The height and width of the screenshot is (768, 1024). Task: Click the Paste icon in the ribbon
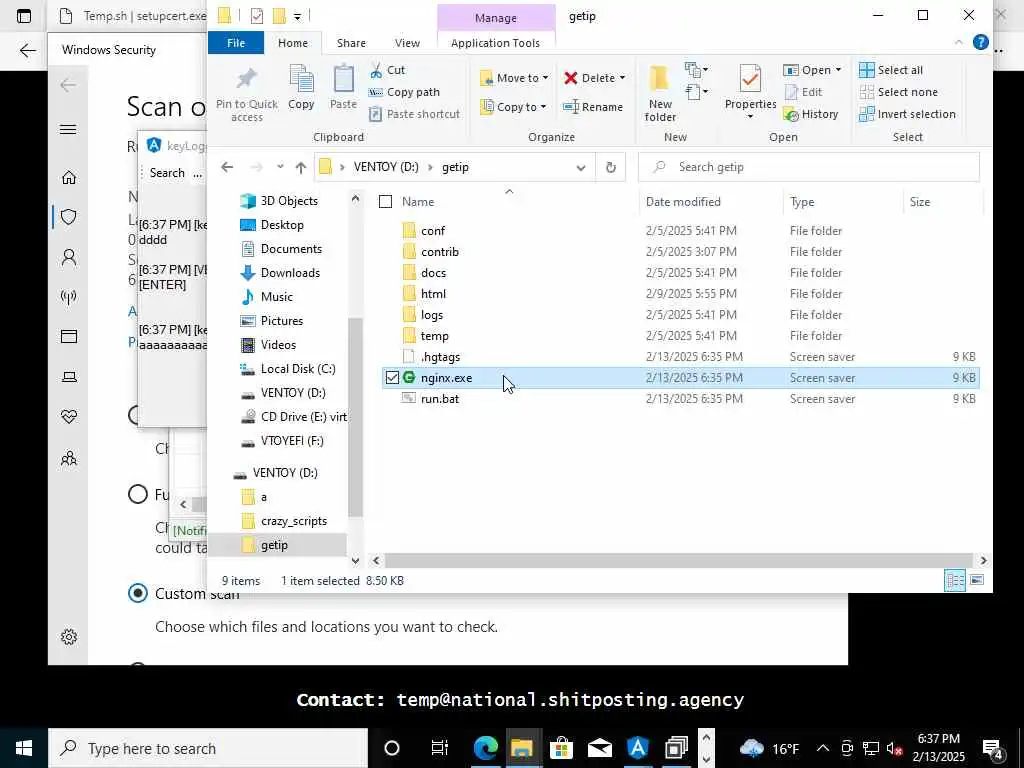click(344, 88)
